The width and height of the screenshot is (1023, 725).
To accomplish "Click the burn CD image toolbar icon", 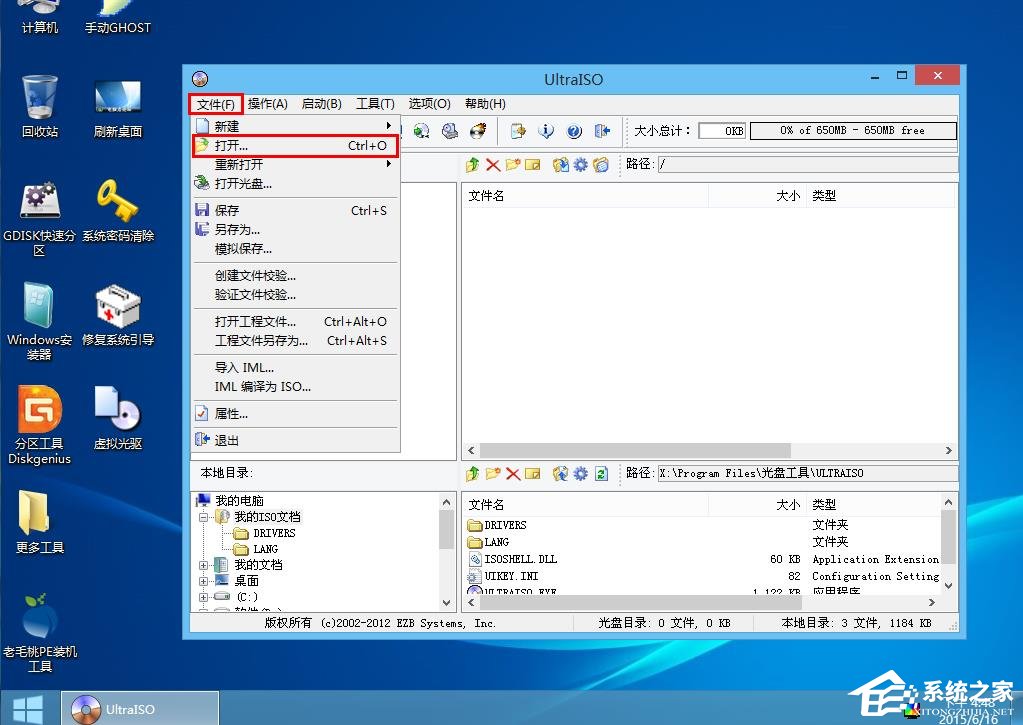I will [475, 130].
